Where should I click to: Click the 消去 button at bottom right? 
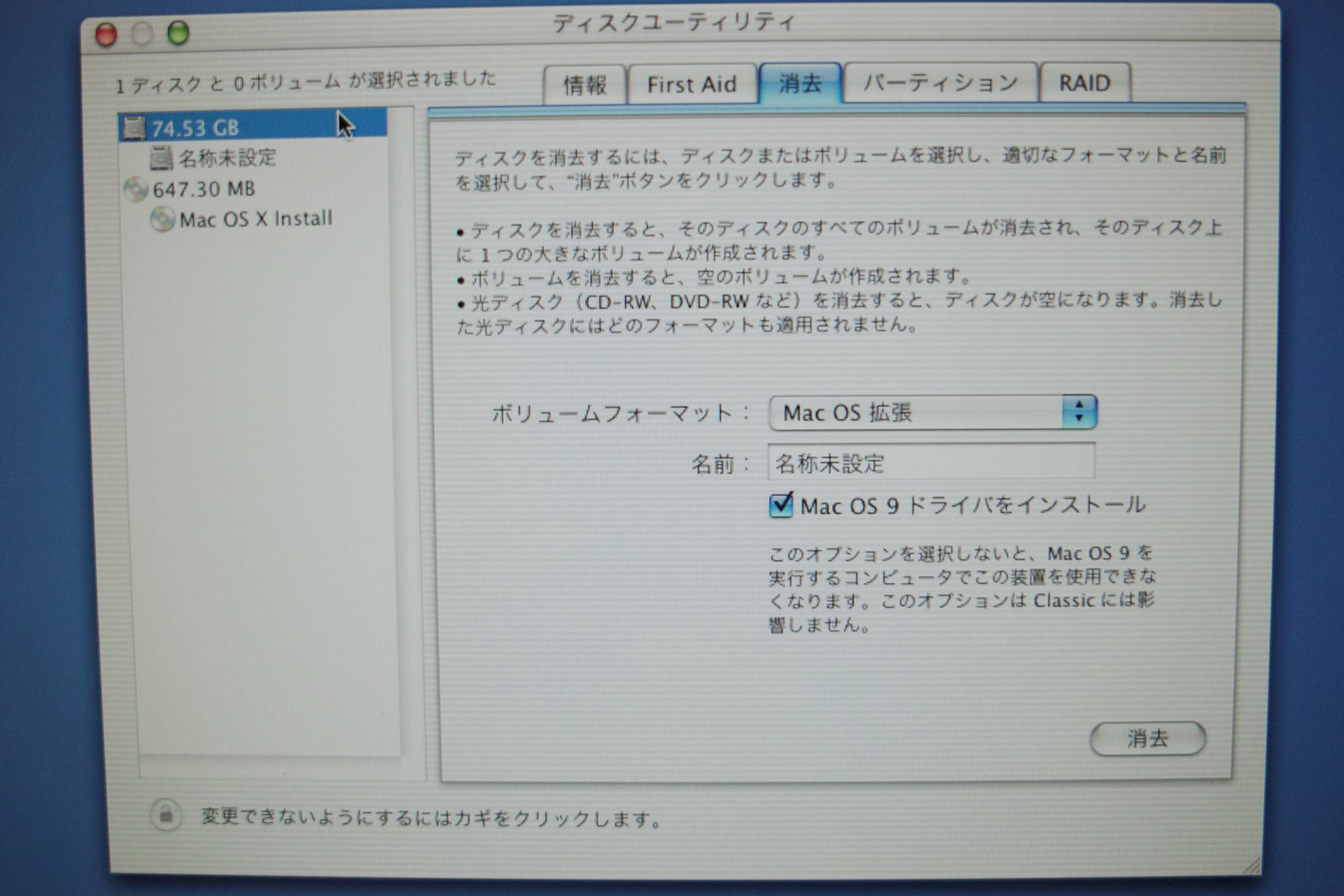click(x=1148, y=739)
